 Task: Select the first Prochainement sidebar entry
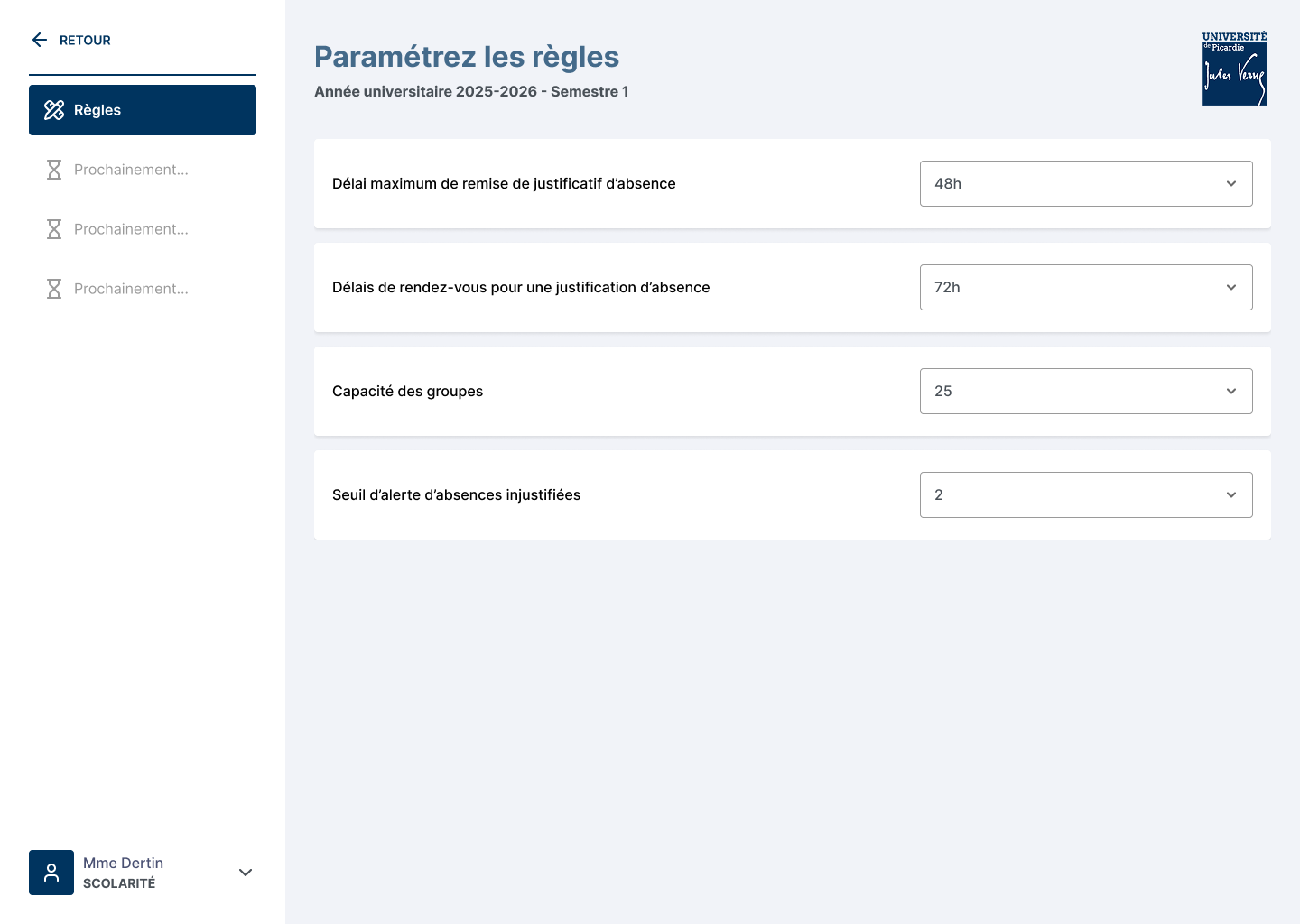click(x=131, y=170)
